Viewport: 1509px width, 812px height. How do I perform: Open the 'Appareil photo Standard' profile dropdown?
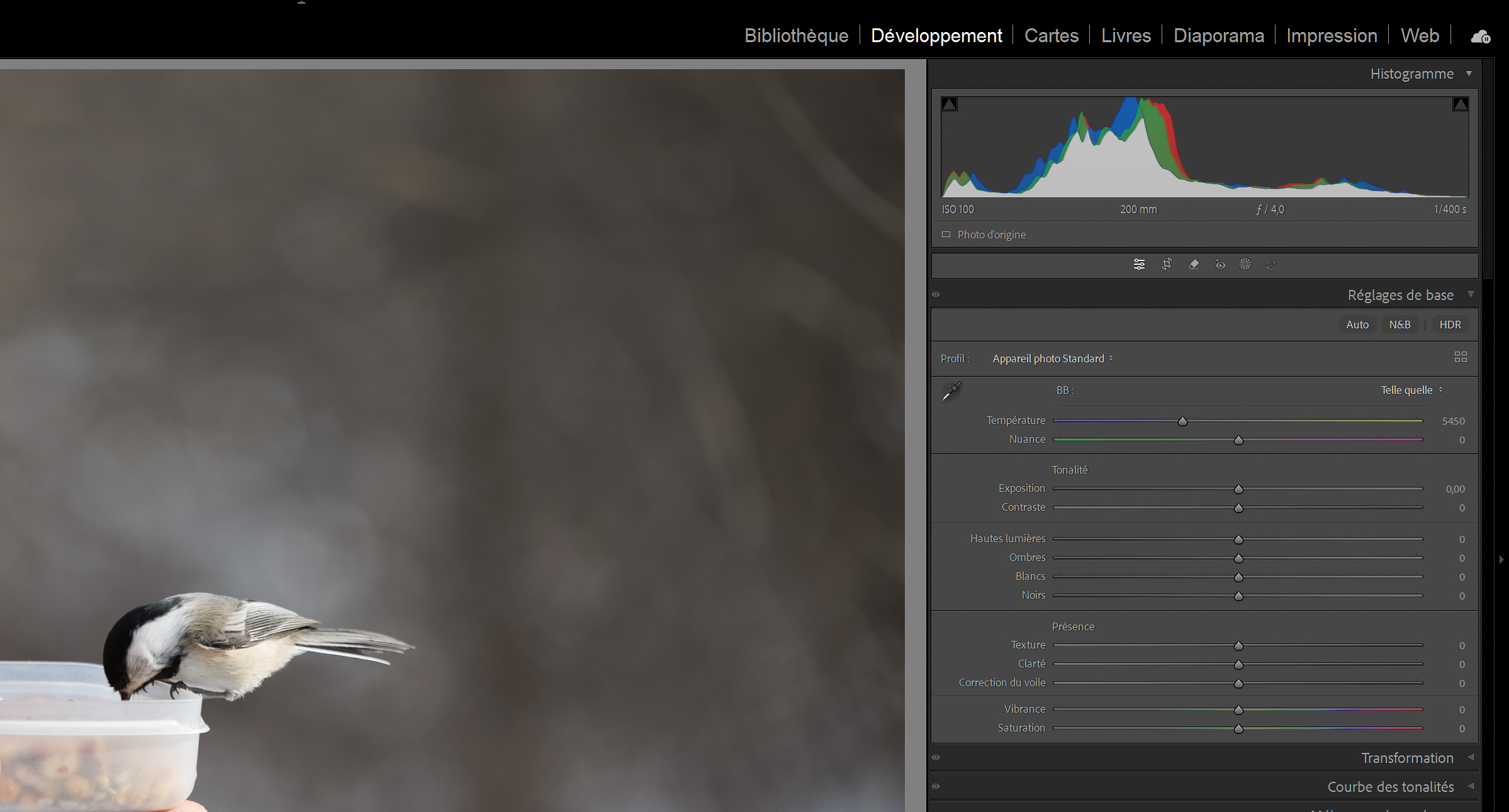[x=1052, y=359]
